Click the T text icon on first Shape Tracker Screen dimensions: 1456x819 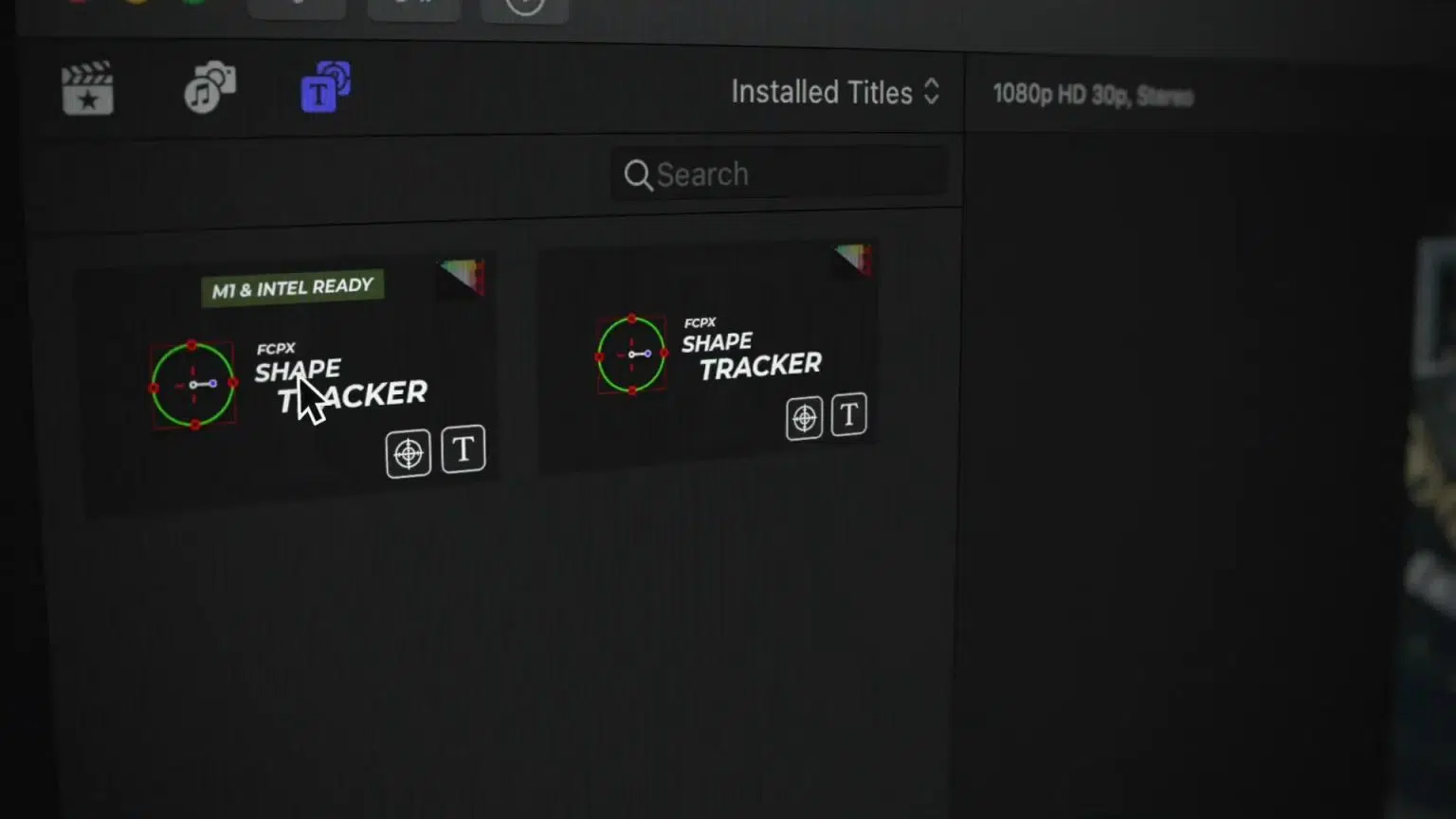(x=464, y=449)
